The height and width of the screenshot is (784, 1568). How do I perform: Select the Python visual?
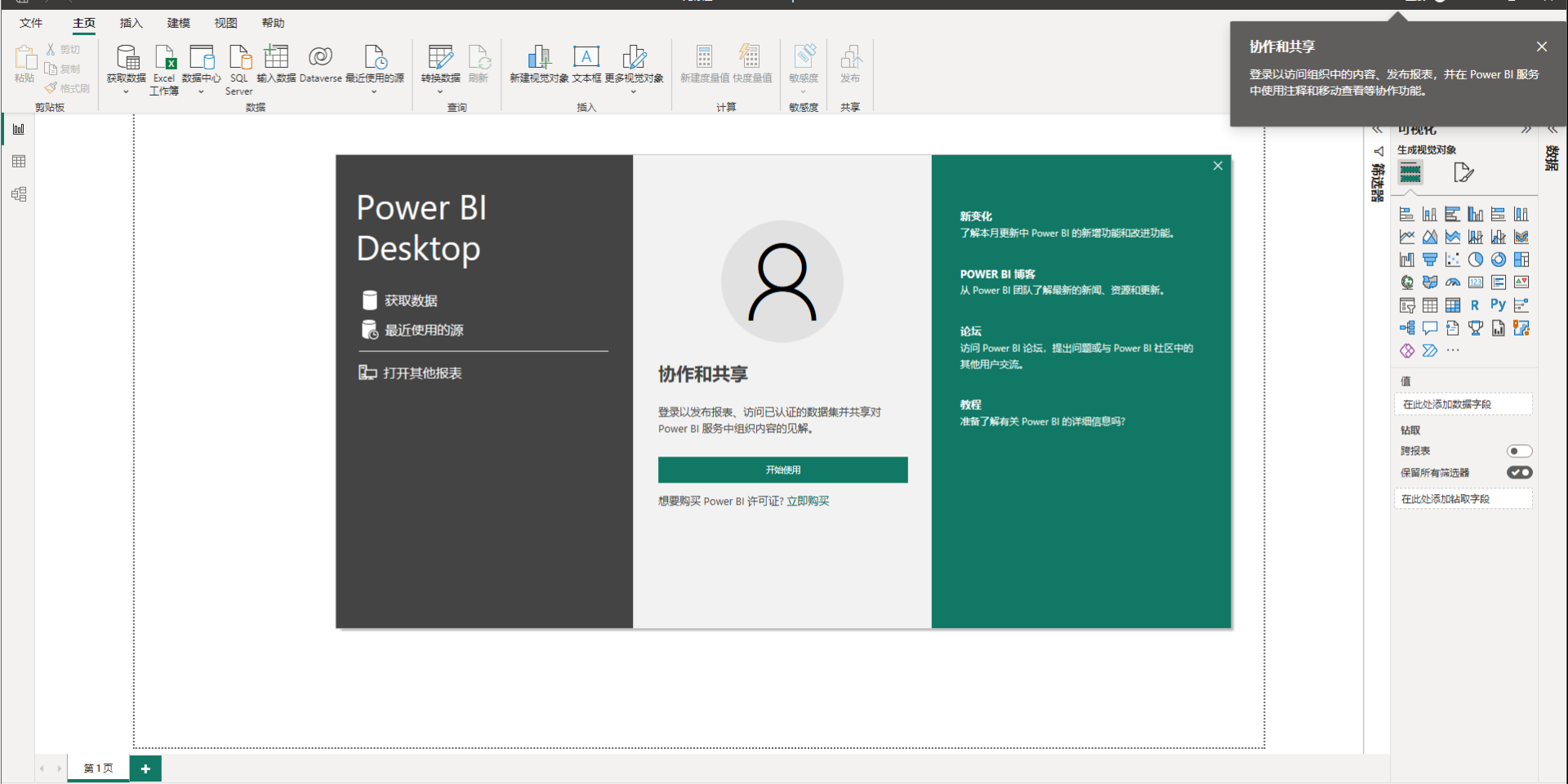click(1498, 305)
